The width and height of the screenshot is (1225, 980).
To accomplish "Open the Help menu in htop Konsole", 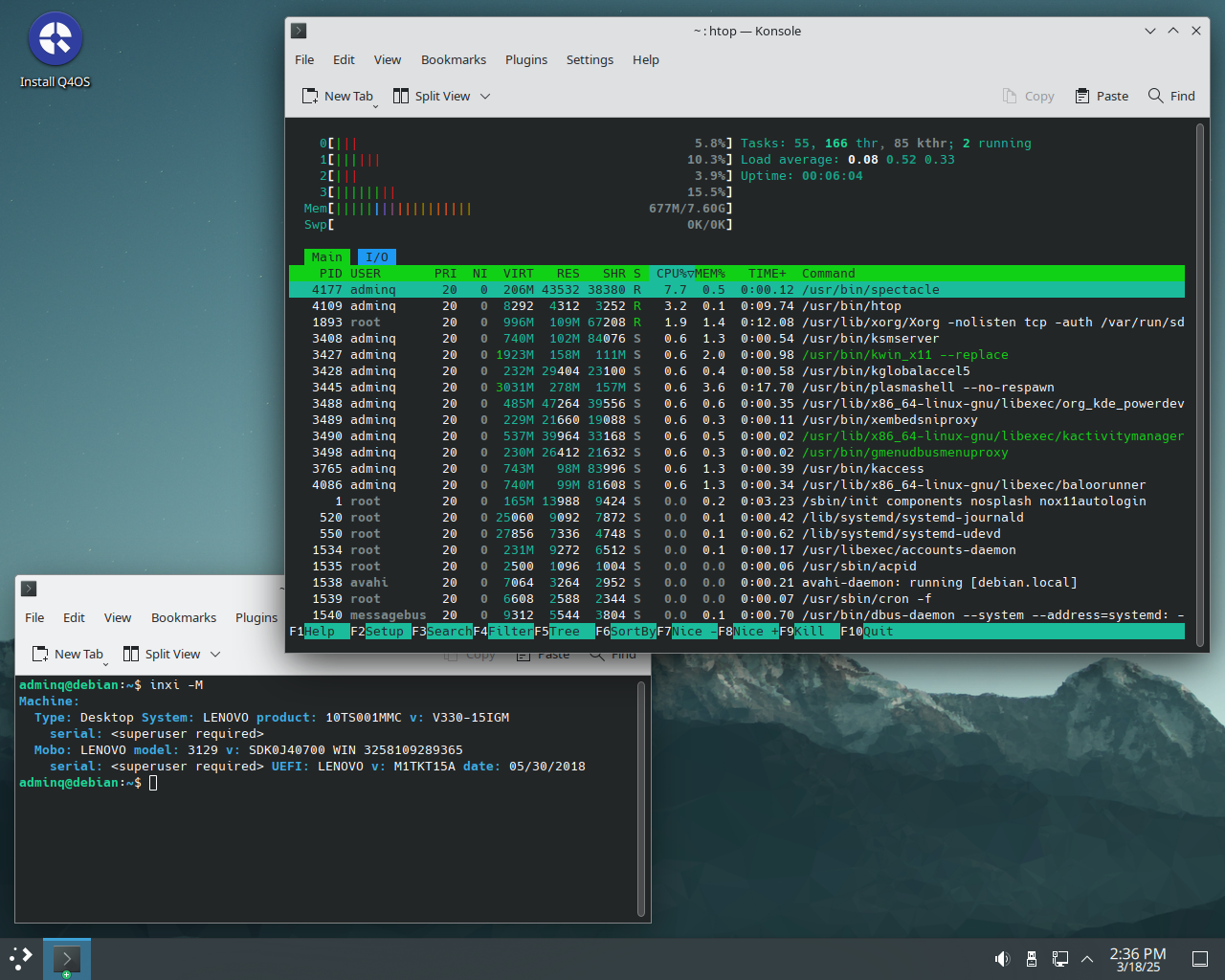I will pos(646,59).
